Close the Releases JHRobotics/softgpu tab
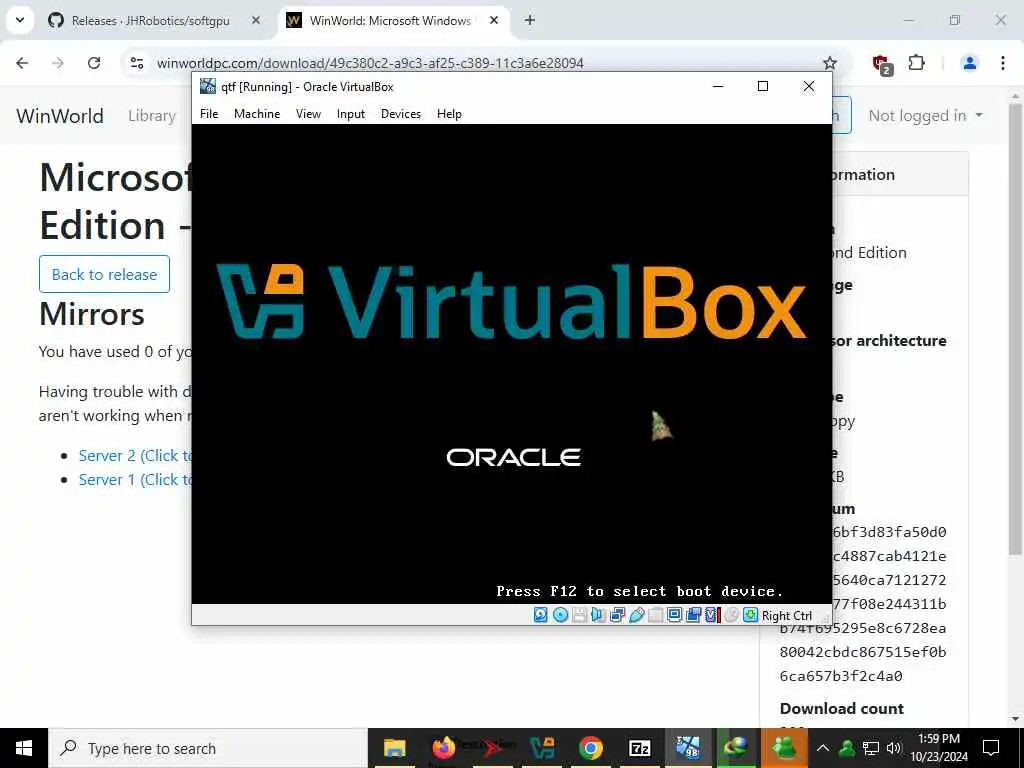The height and width of the screenshot is (768, 1024). 256,21
